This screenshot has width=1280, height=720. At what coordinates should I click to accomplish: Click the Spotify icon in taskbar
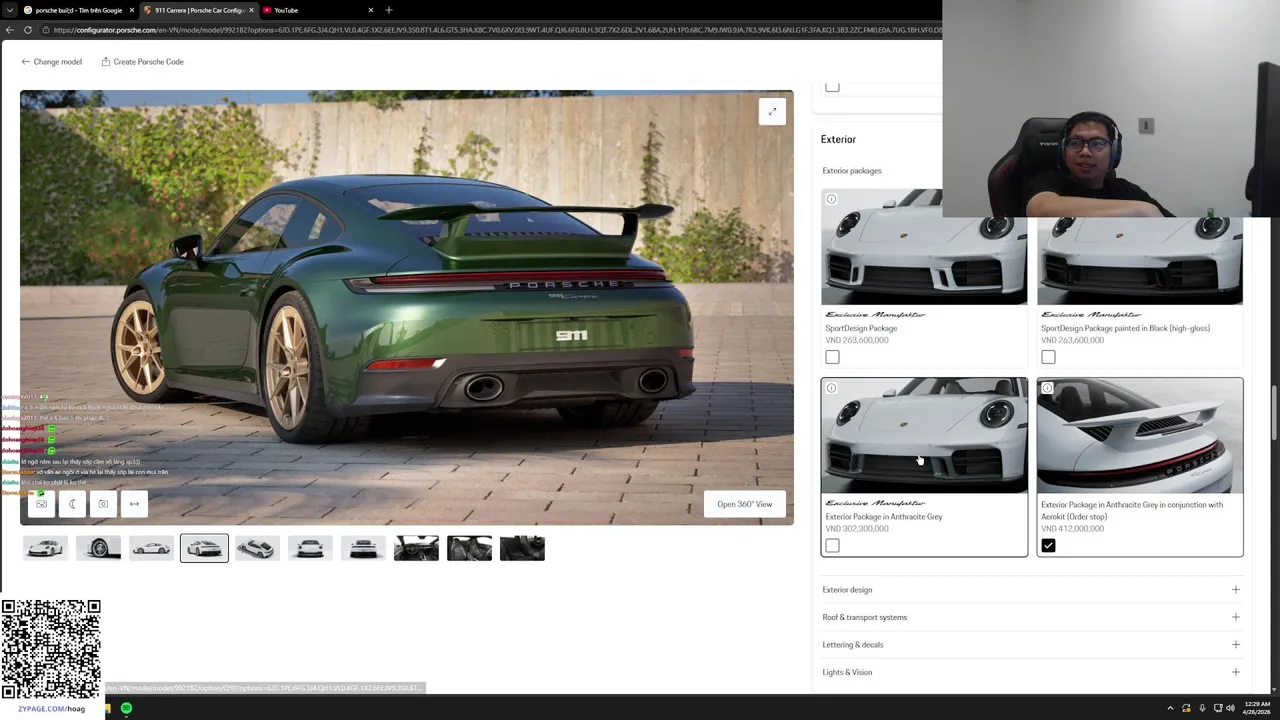point(126,708)
